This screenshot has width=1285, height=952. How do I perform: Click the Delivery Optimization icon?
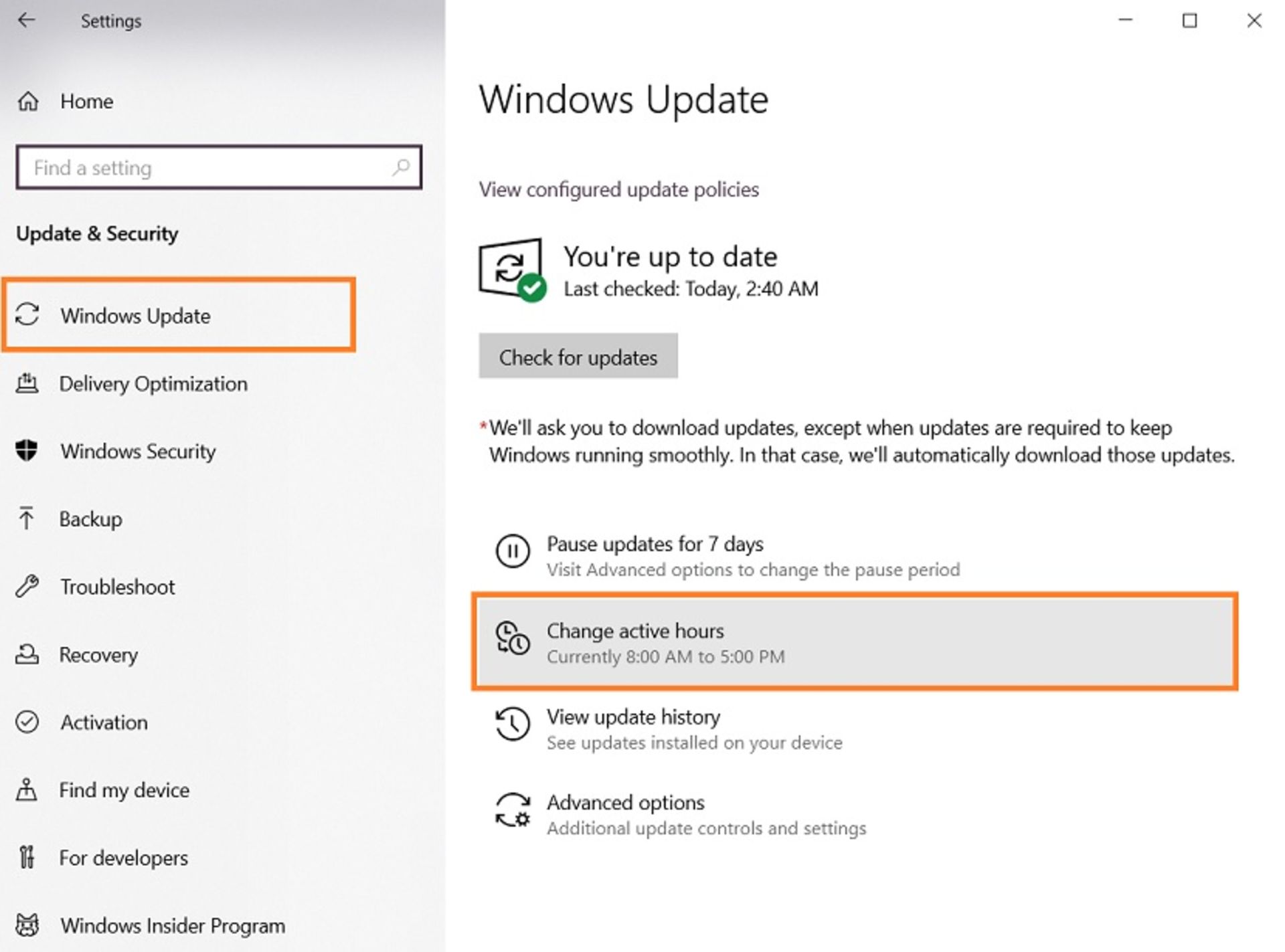point(27,383)
